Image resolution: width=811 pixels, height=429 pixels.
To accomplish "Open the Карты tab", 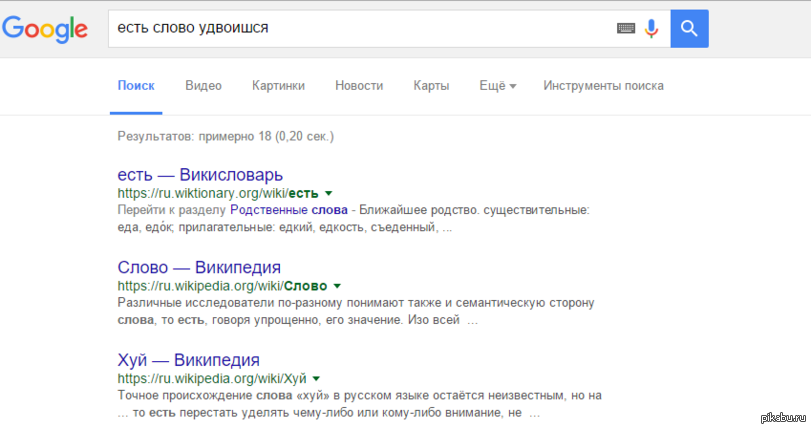I will pyautogui.click(x=431, y=86).
